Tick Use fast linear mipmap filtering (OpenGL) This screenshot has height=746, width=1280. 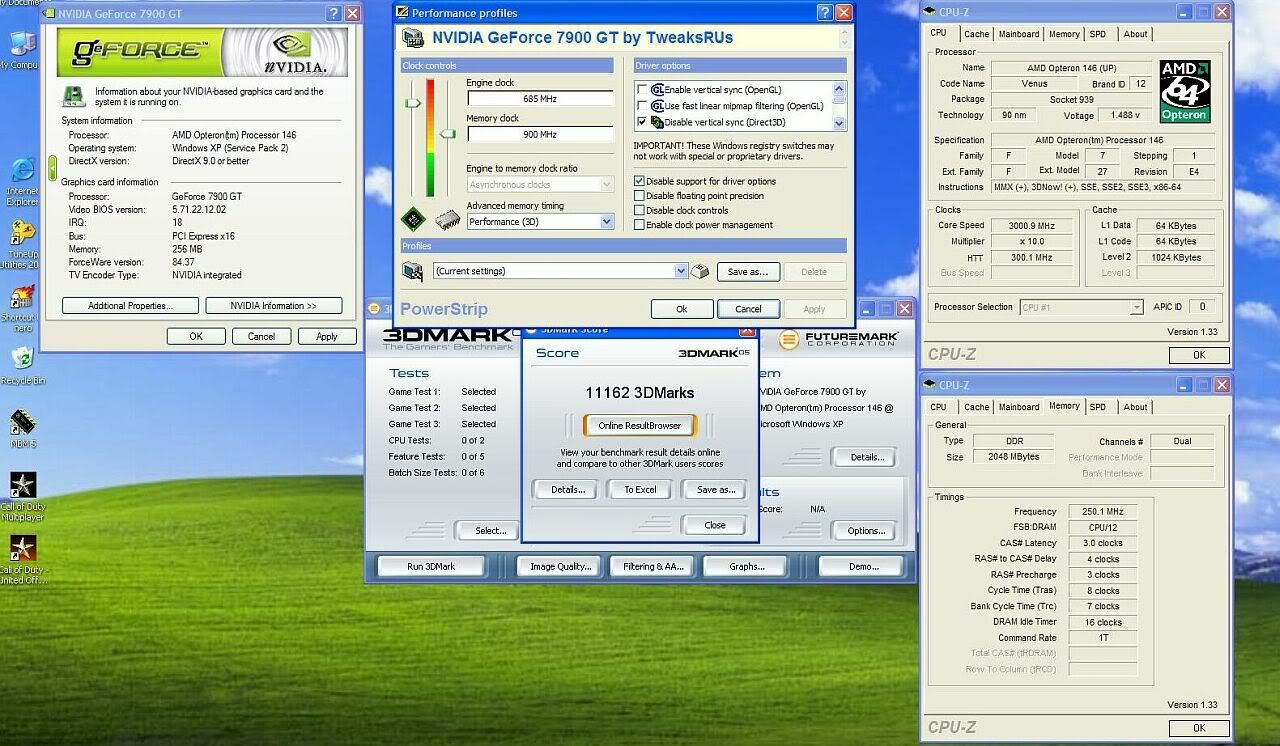point(642,106)
